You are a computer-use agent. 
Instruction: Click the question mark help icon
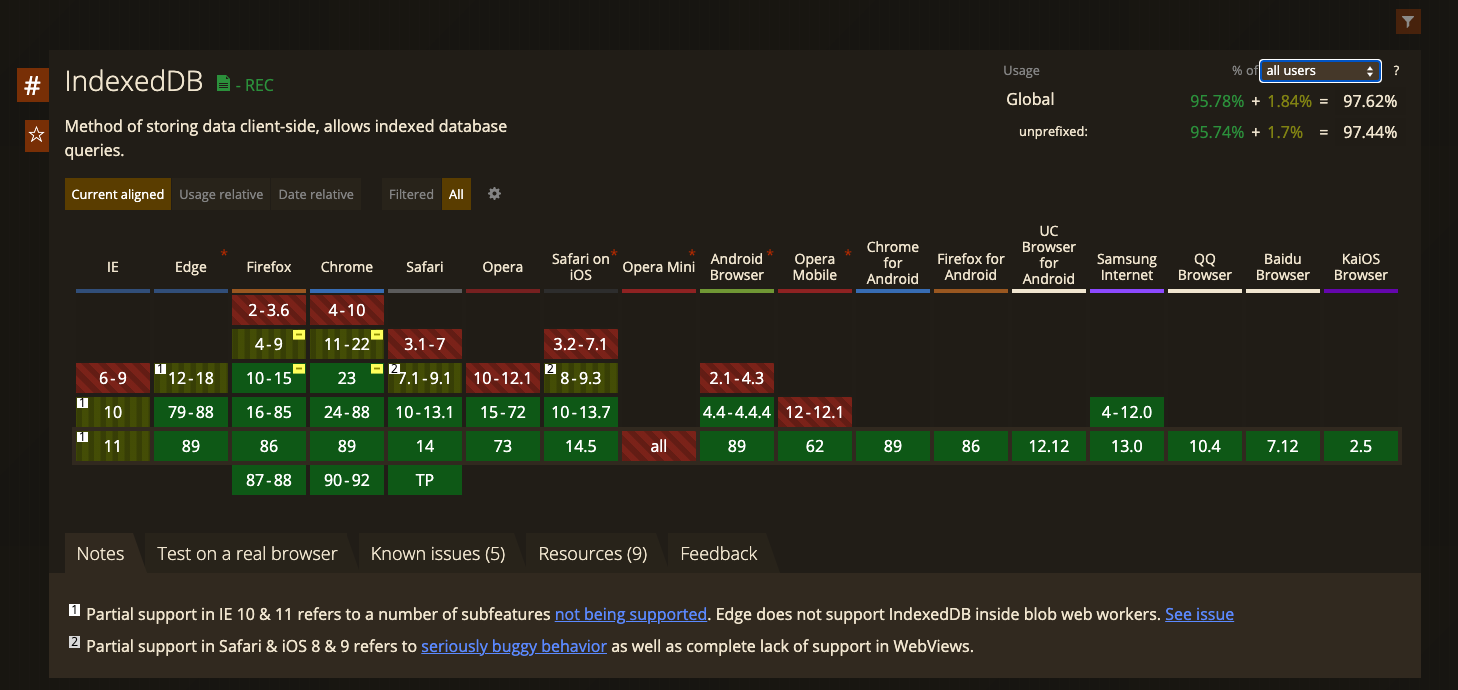pyautogui.click(x=1396, y=71)
